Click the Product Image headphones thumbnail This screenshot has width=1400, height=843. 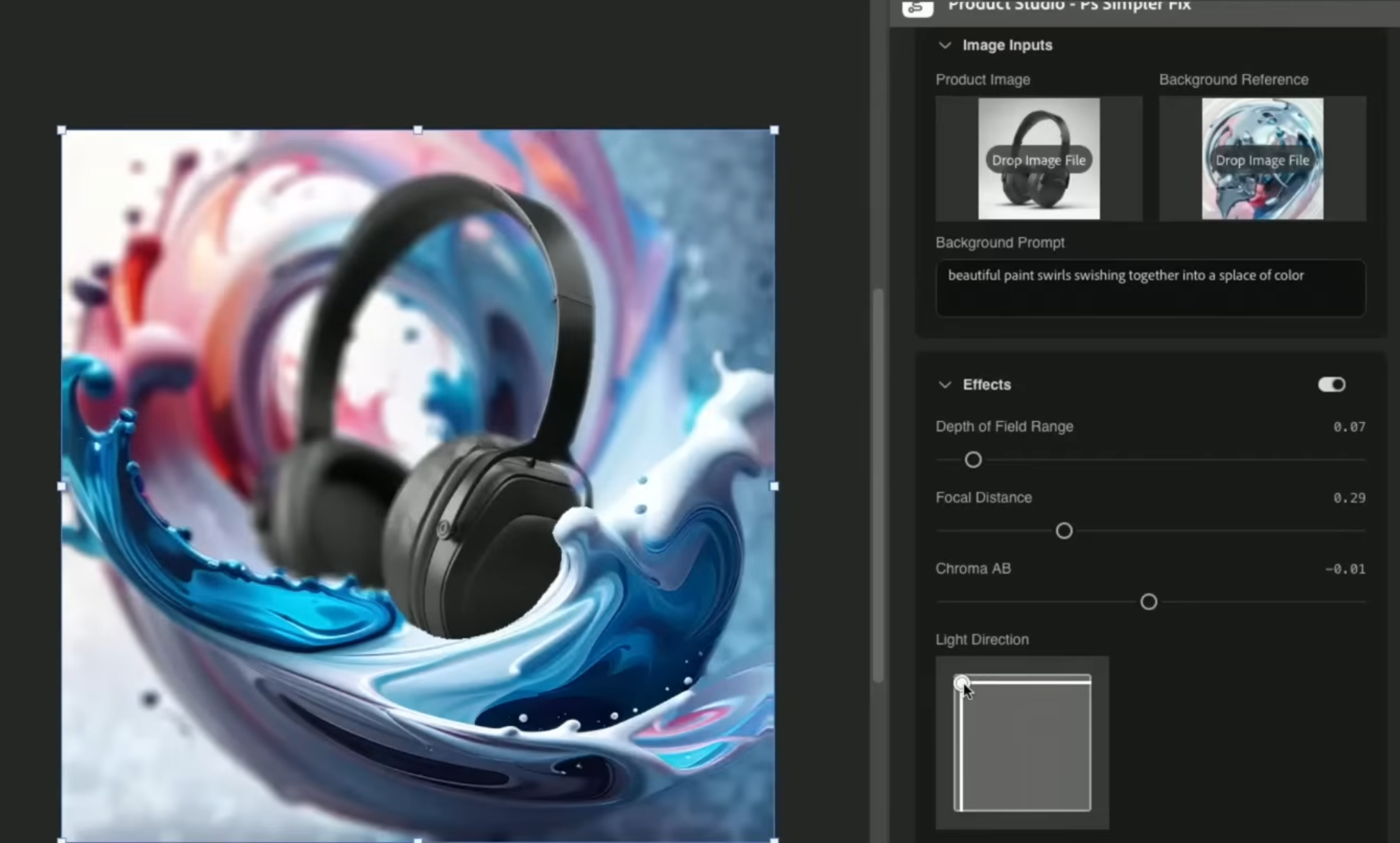coord(1039,194)
